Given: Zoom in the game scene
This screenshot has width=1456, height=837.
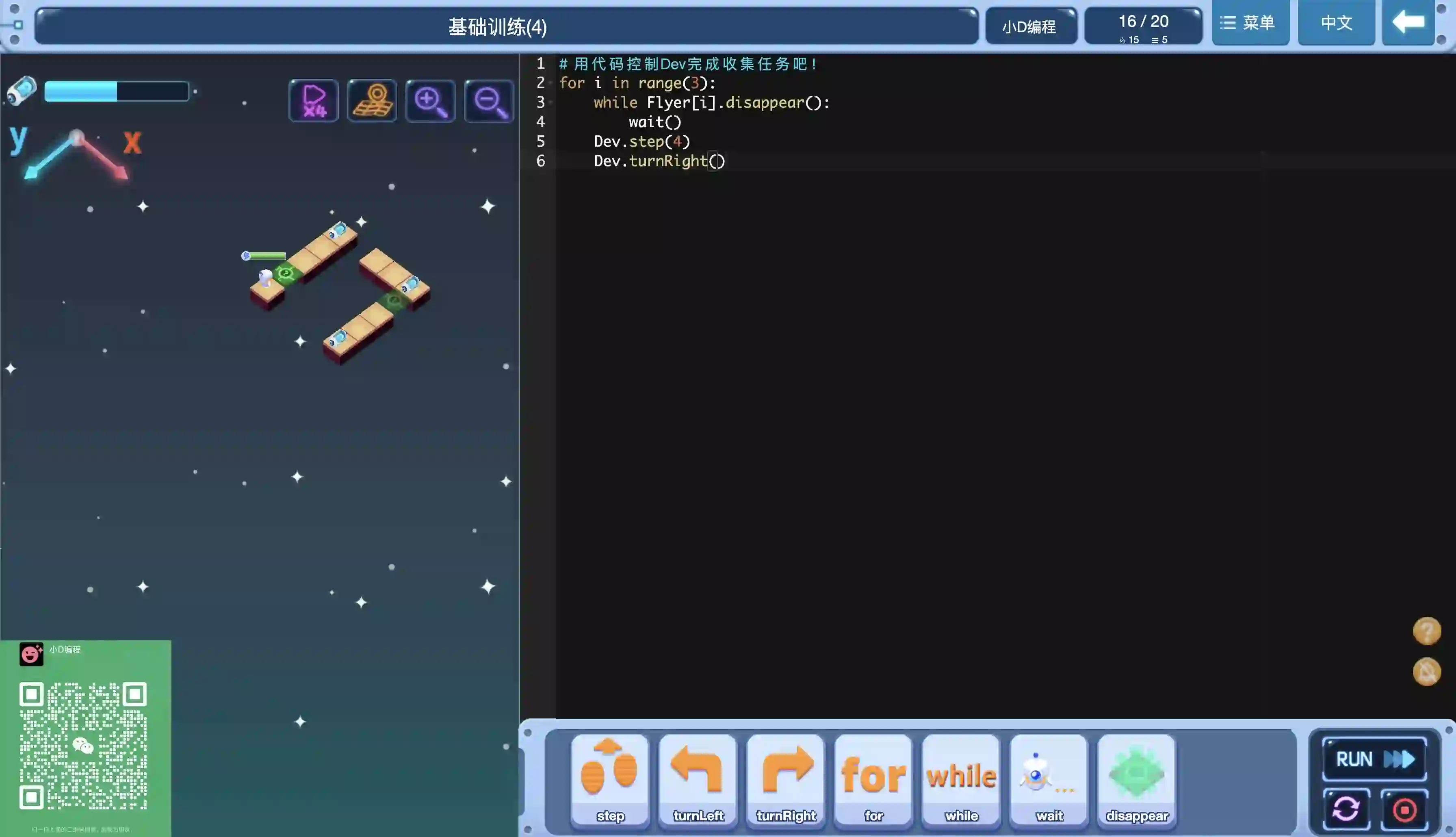Looking at the screenshot, I should pos(430,101).
